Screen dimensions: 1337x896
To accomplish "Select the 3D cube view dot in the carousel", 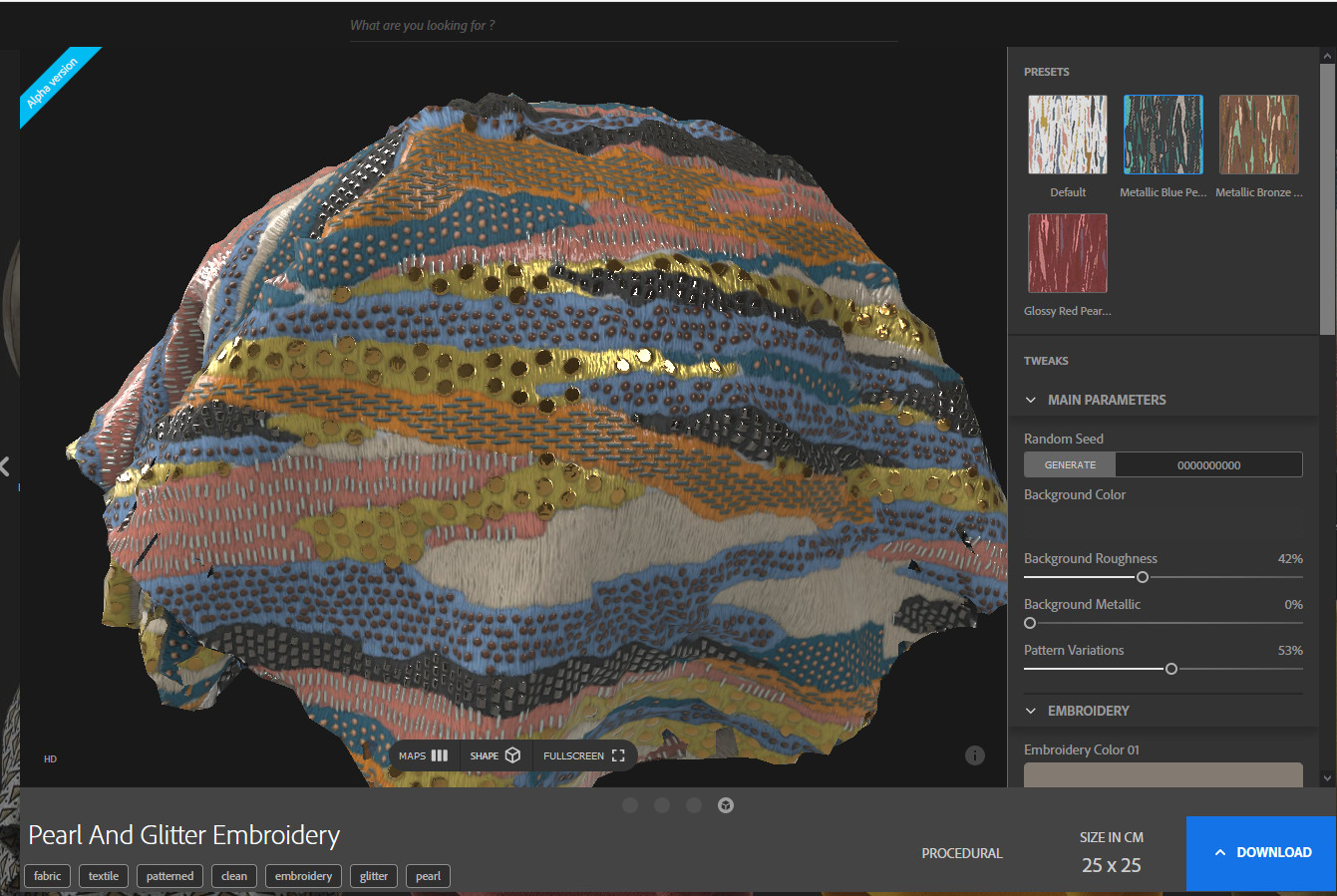I will (726, 805).
